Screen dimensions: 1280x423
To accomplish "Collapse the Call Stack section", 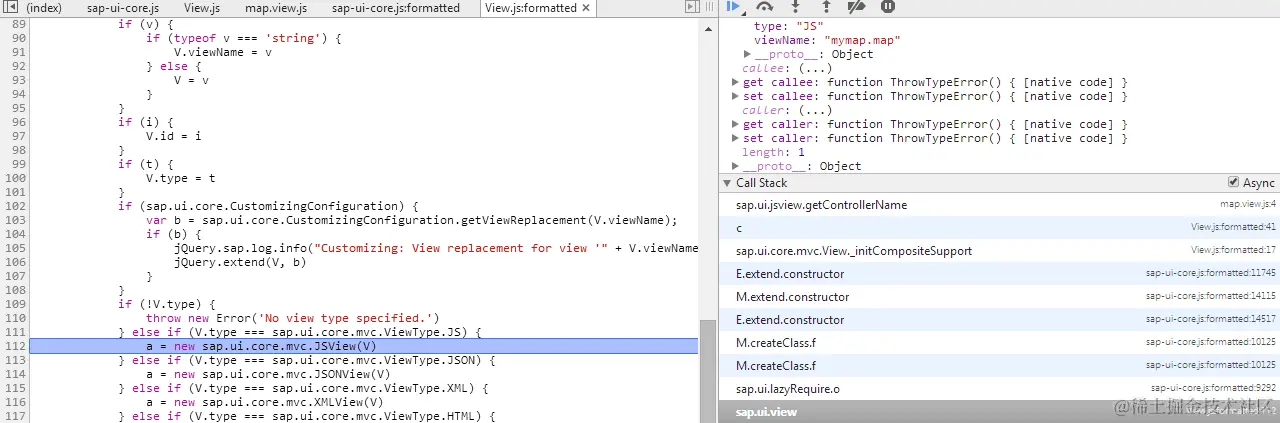I will (x=727, y=183).
